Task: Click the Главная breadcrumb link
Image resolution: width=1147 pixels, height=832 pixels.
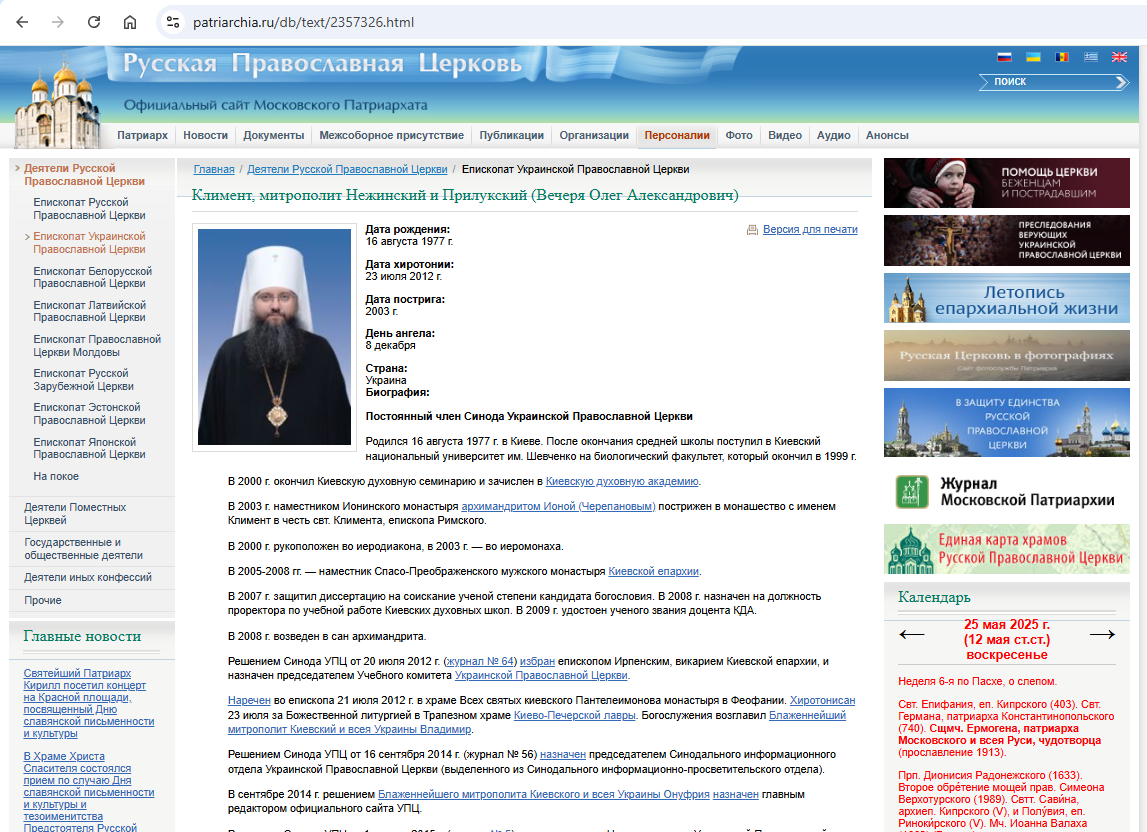Action: point(214,169)
